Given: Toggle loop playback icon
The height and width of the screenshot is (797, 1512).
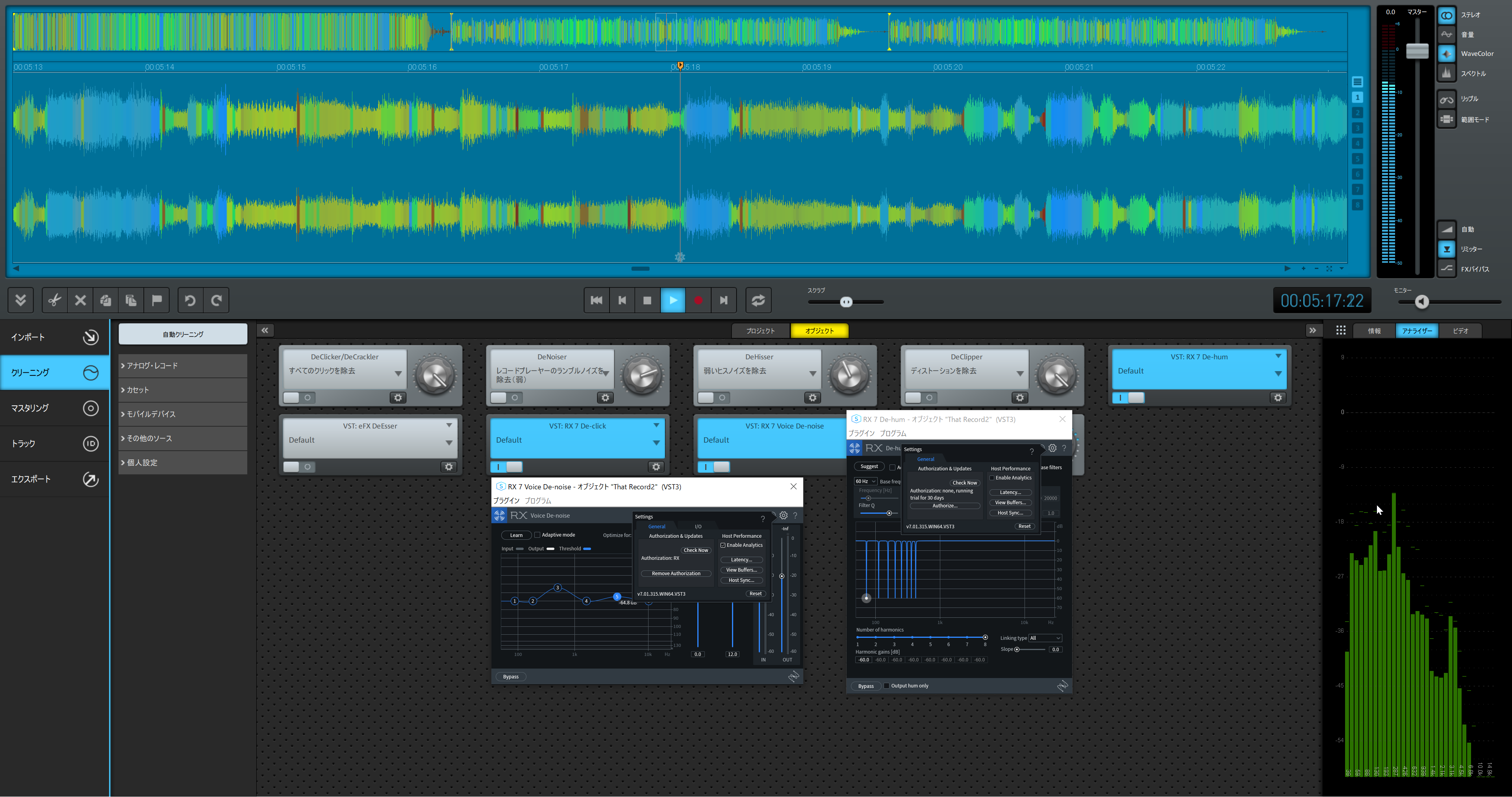Looking at the screenshot, I should (758, 300).
